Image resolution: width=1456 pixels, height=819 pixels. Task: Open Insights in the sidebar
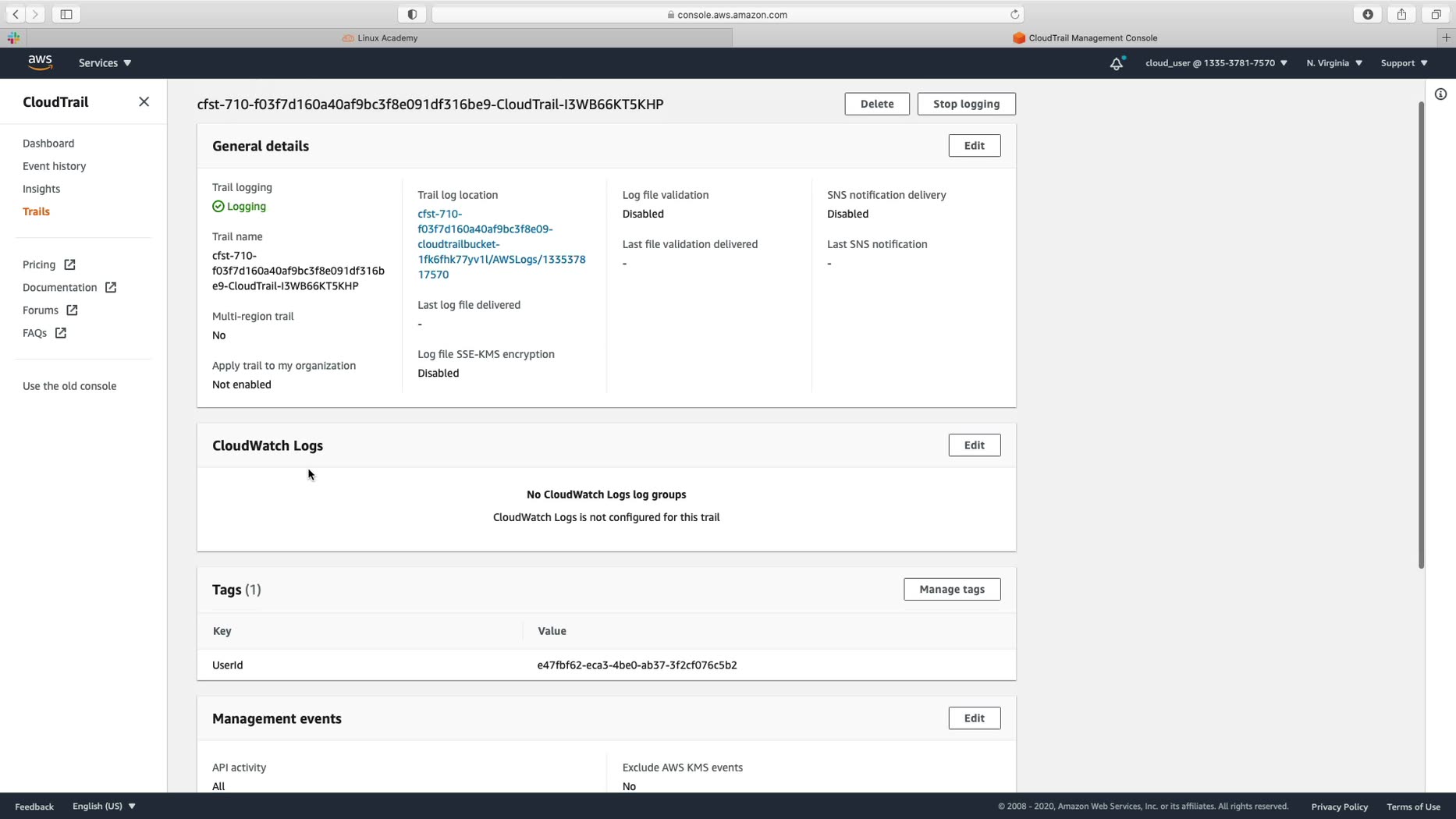pyautogui.click(x=41, y=189)
